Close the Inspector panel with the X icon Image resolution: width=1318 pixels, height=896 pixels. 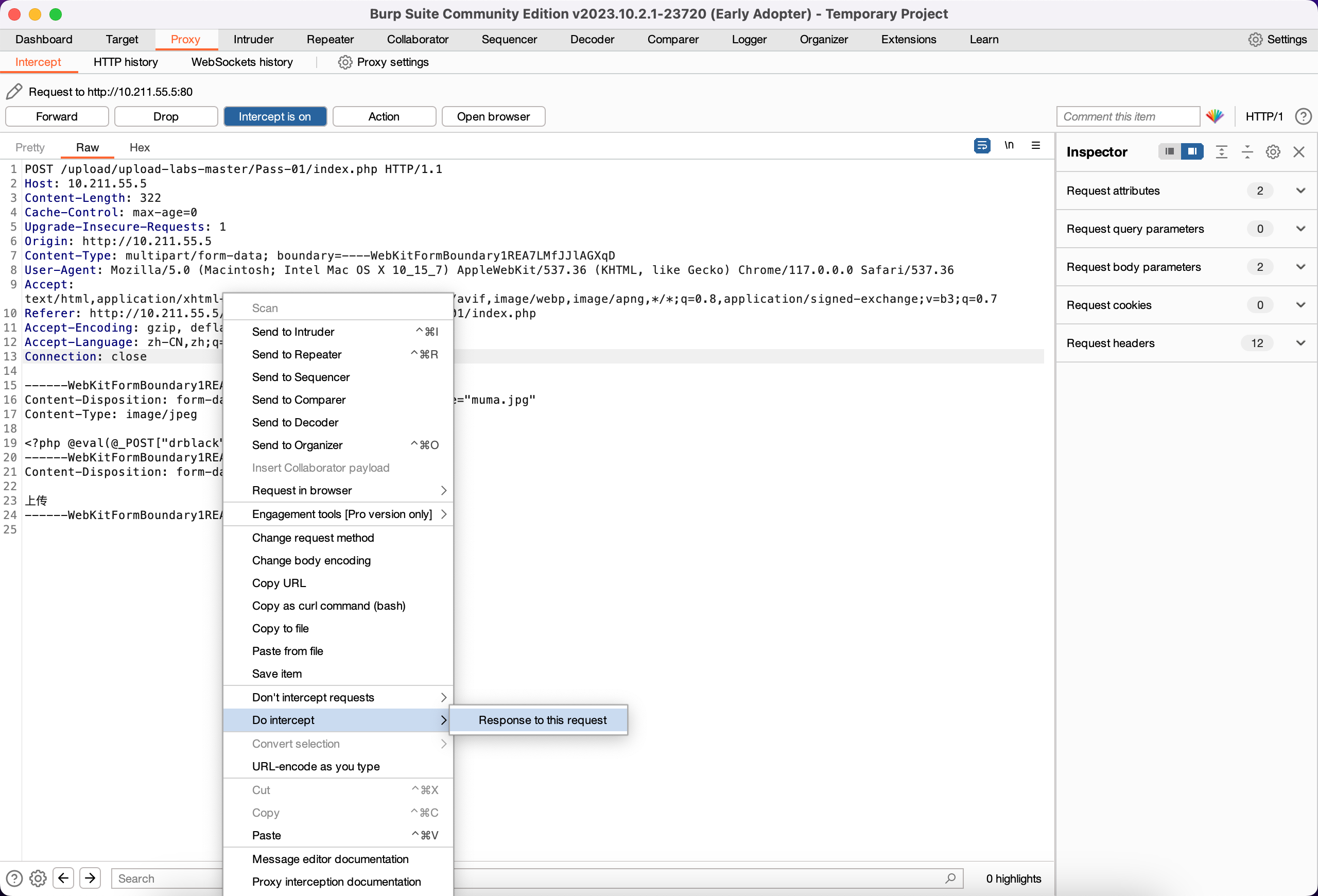[1298, 151]
